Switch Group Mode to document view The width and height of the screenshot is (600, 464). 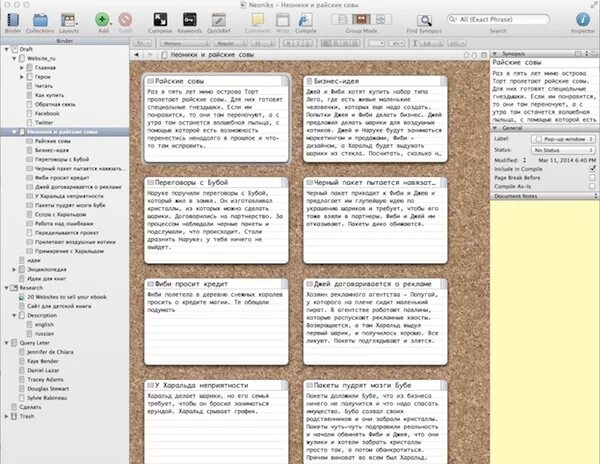click(342, 19)
